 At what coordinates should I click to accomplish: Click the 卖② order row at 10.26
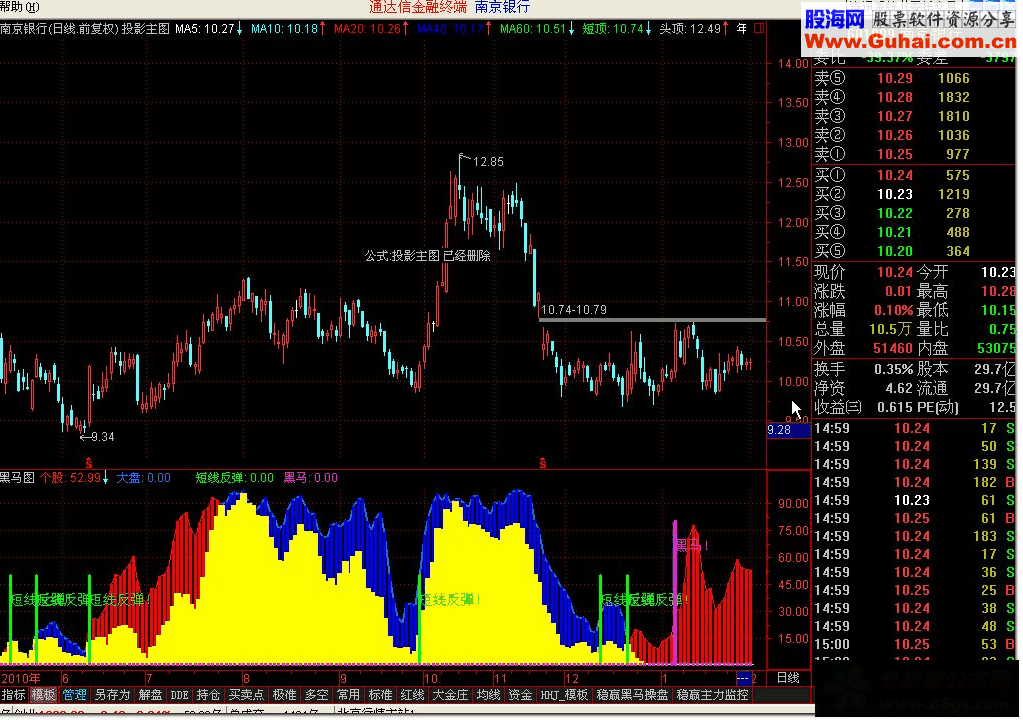(x=915, y=135)
